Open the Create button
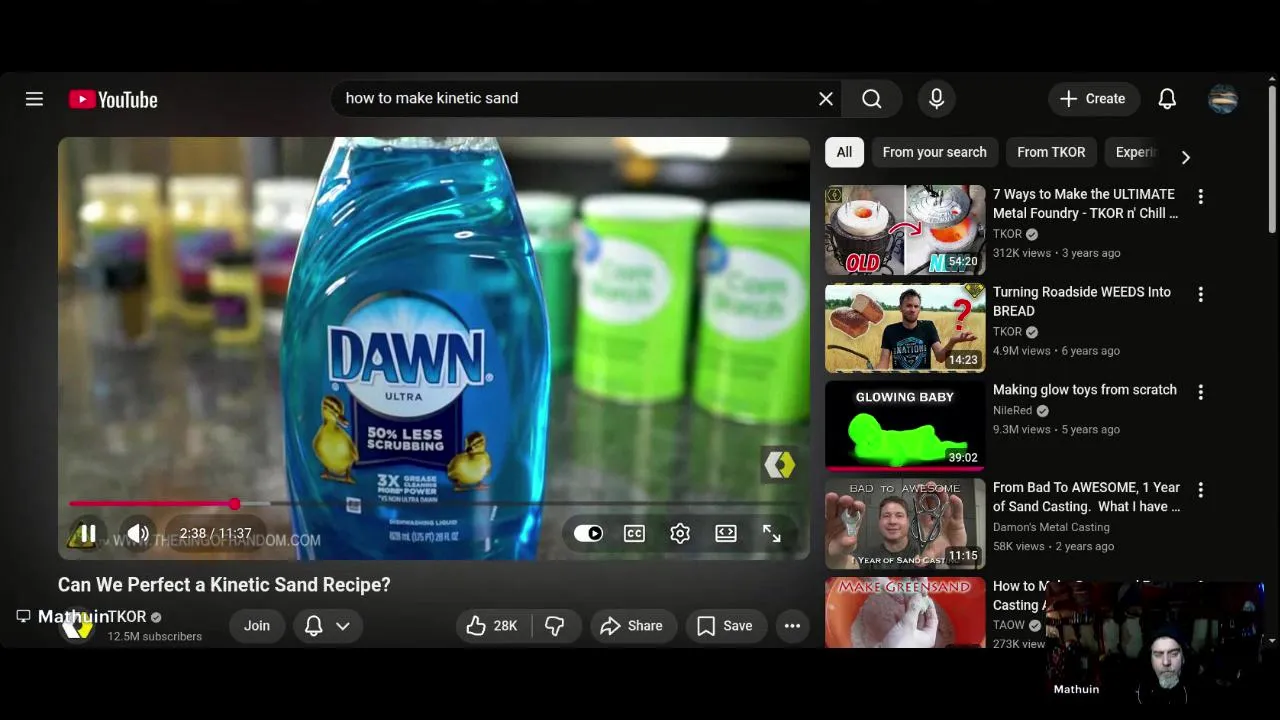 [1093, 99]
